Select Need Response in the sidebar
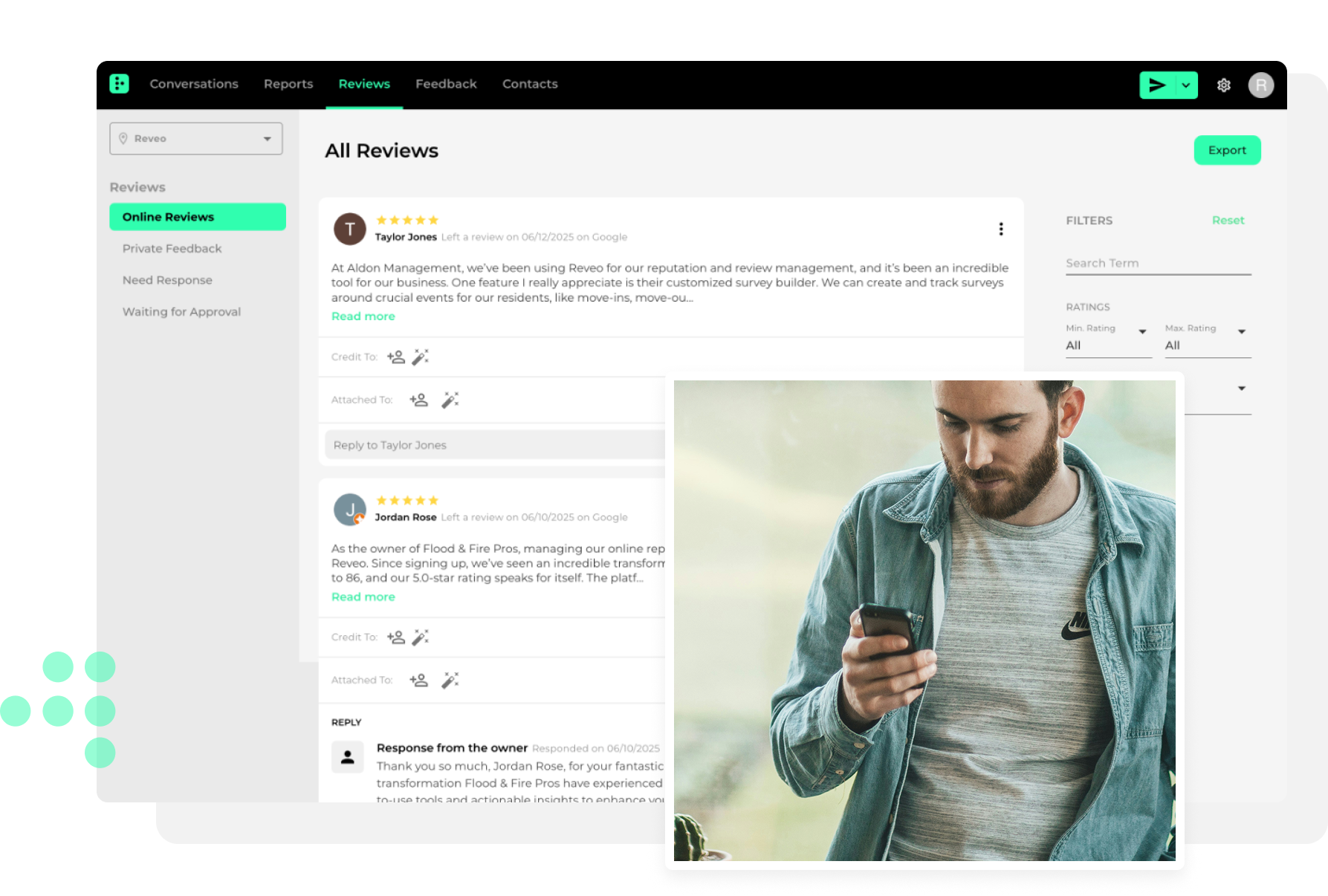This screenshot has height=896, width=1328. pyautogui.click(x=167, y=280)
